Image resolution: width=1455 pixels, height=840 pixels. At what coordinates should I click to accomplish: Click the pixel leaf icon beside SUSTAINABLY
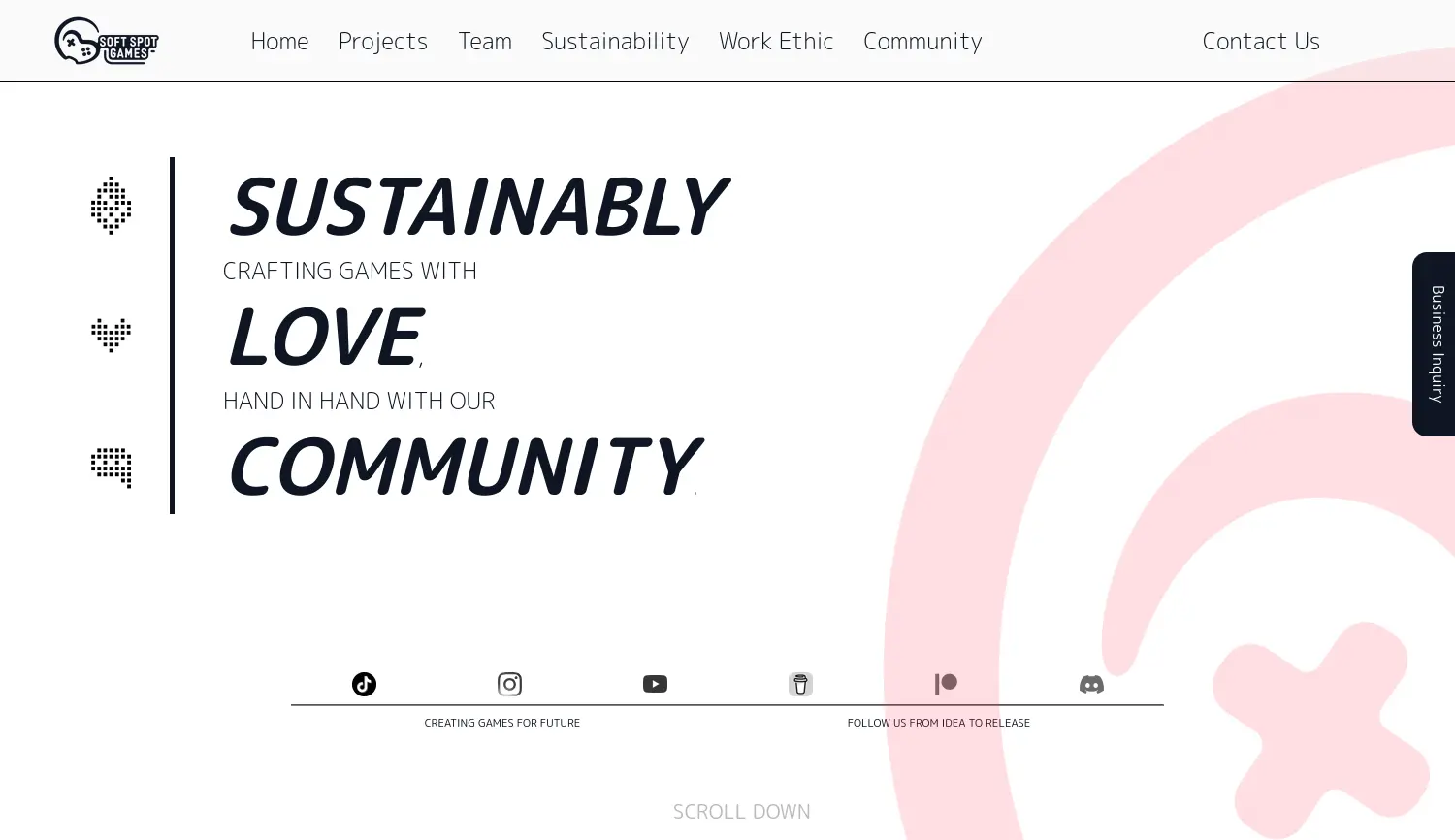(111, 206)
